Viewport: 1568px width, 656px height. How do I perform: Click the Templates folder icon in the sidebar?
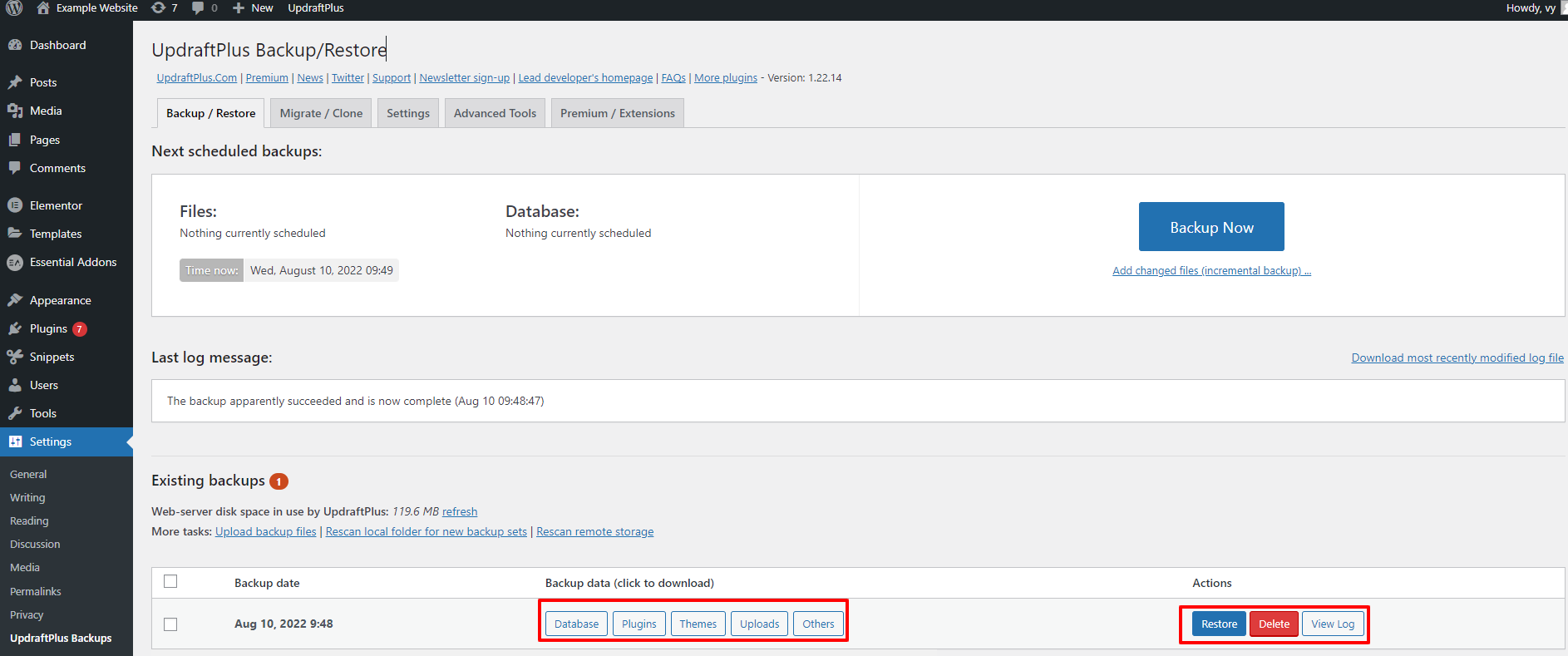pyautogui.click(x=15, y=234)
